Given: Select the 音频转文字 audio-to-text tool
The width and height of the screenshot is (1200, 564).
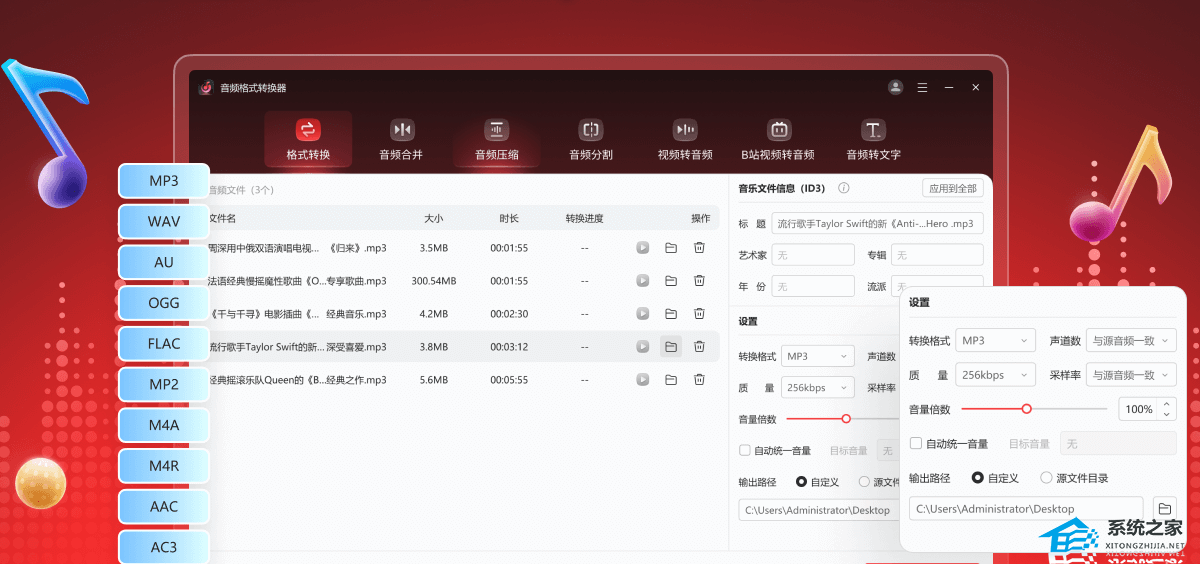Looking at the screenshot, I should (873, 139).
